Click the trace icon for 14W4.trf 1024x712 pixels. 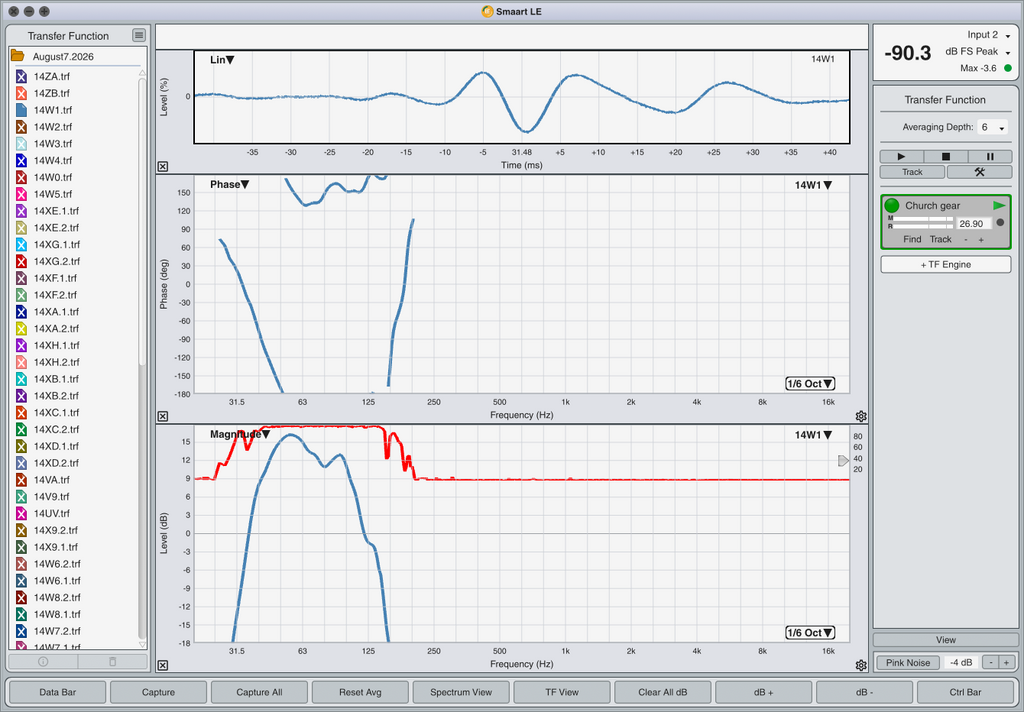pyautogui.click(x=21, y=161)
